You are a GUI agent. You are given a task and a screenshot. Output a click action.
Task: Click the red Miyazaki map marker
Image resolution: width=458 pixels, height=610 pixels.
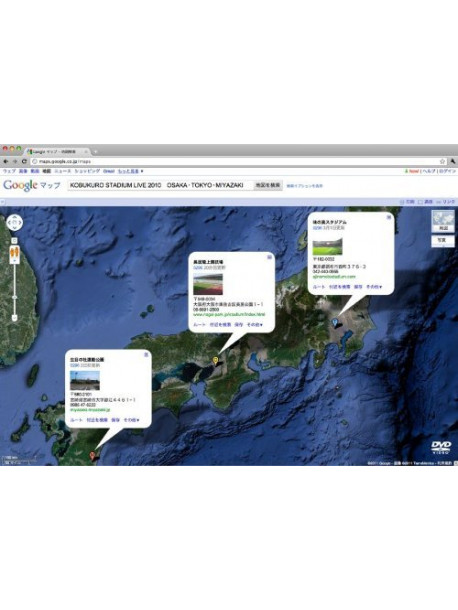pos(92,456)
